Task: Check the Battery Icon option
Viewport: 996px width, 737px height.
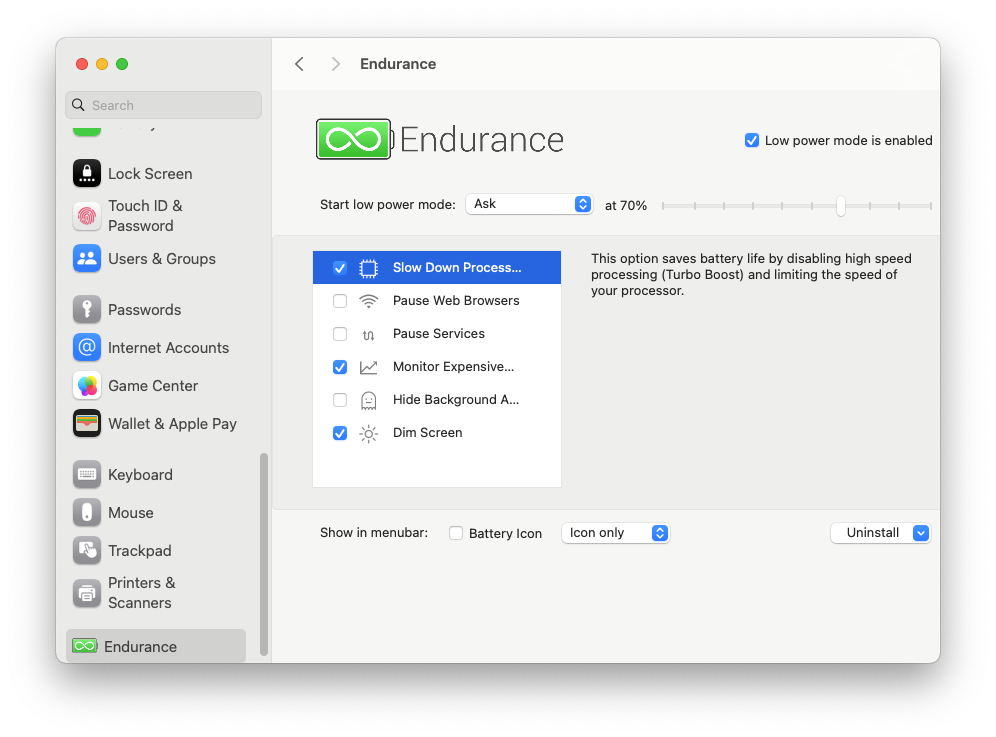Action: [455, 533]
